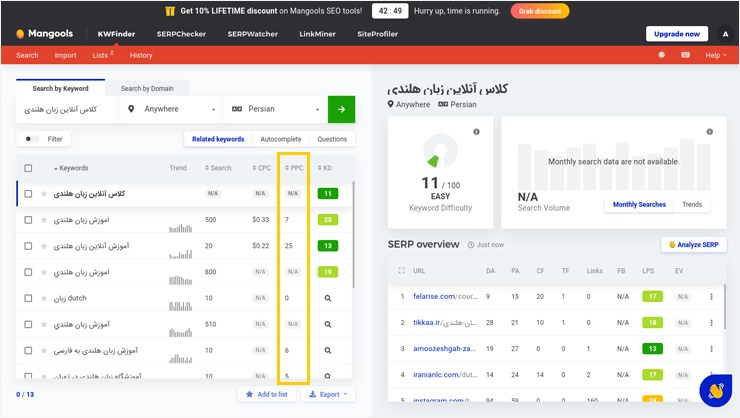Screen dimensions: 740x418
Task: Check difficulty magnifier for PPC 6 row
Action: [x=328, y=351]
